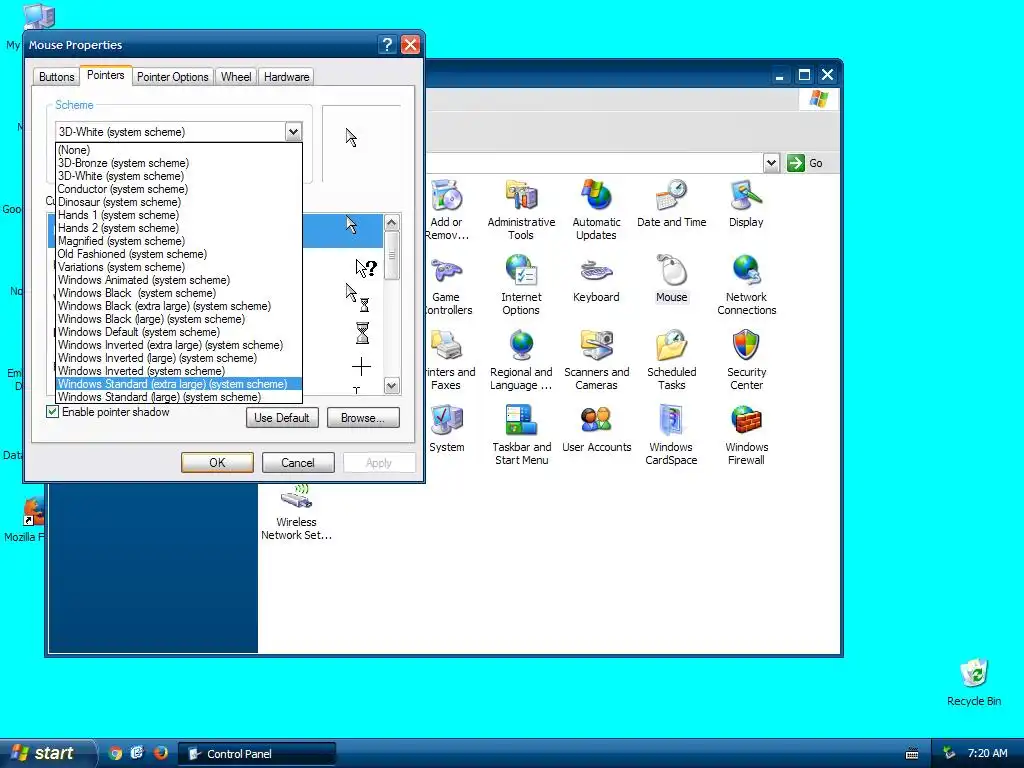The width and height of the screenshot is (1024, 768).
Task: Choose Hands 1 (system scheme)
Action: coord(178,216)
